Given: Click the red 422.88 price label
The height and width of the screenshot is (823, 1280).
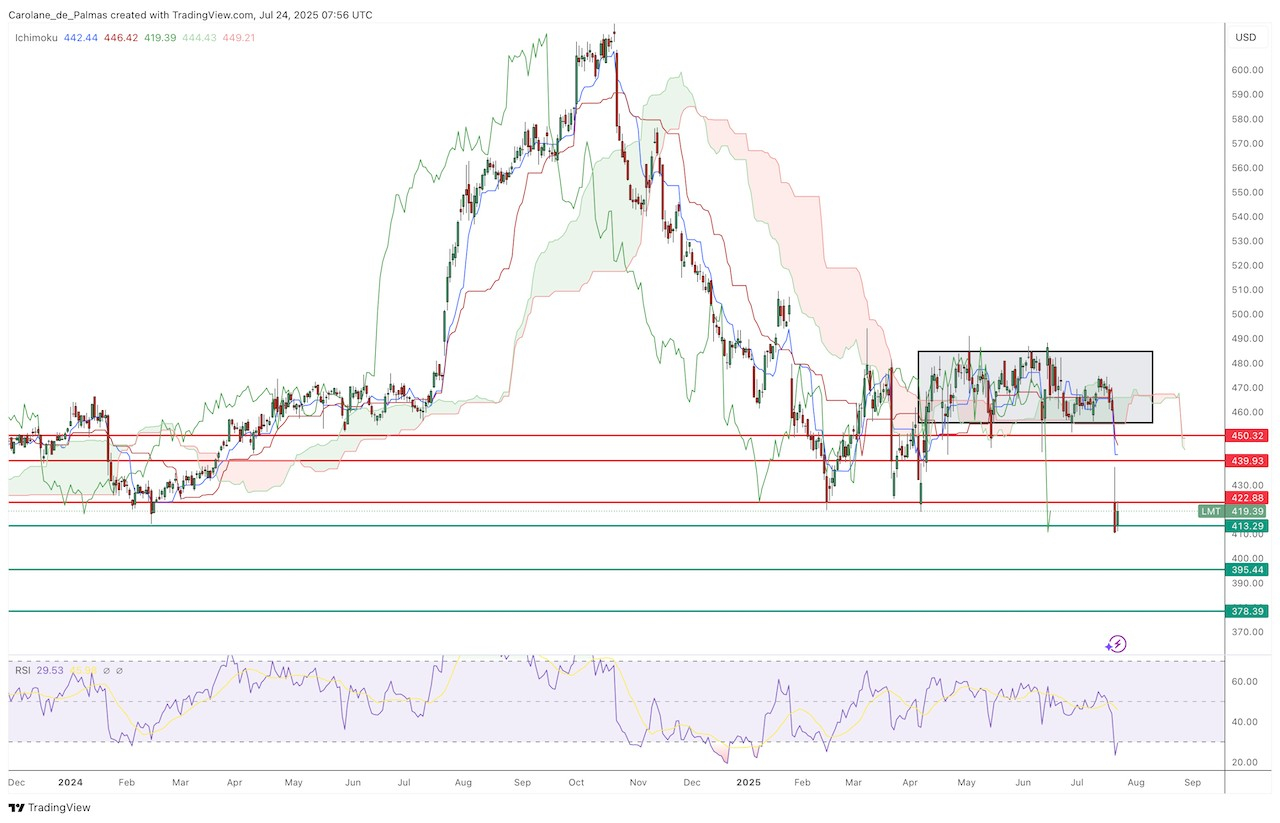Looking at the screenshot, I should click(1249, 498).
